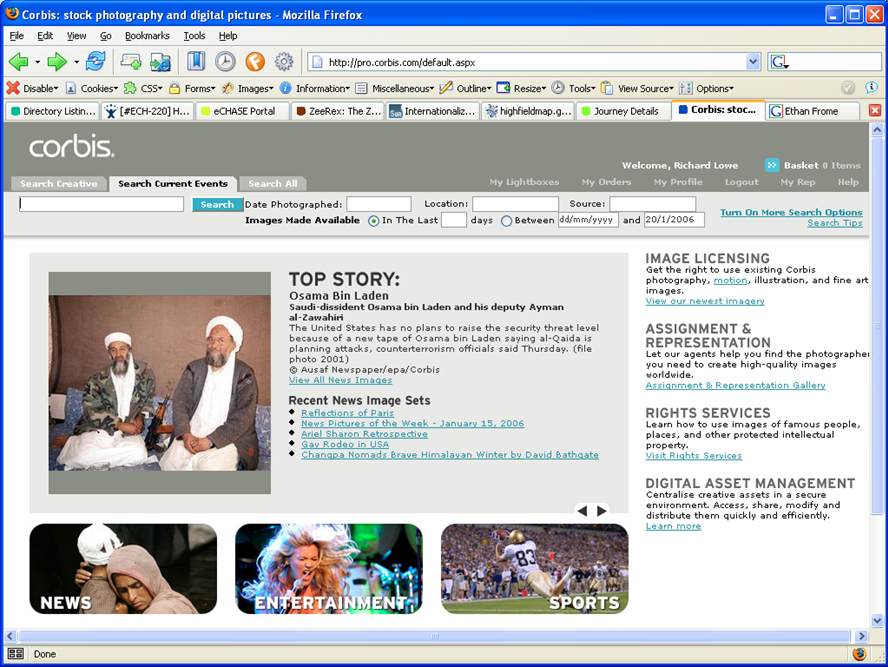Click the settings gear toolbar icon
Viewport: 888px width, 667px height.
click(x=284, y=62)
